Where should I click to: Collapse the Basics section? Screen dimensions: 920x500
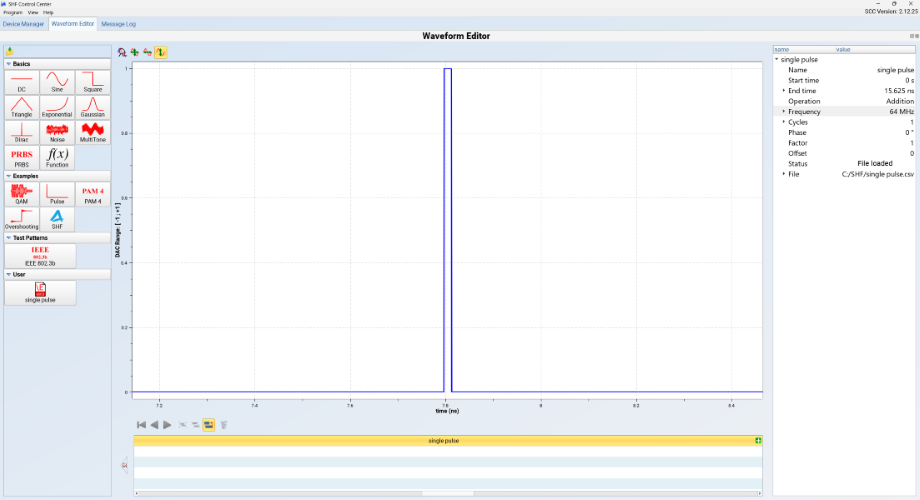(x=9, y=63)
